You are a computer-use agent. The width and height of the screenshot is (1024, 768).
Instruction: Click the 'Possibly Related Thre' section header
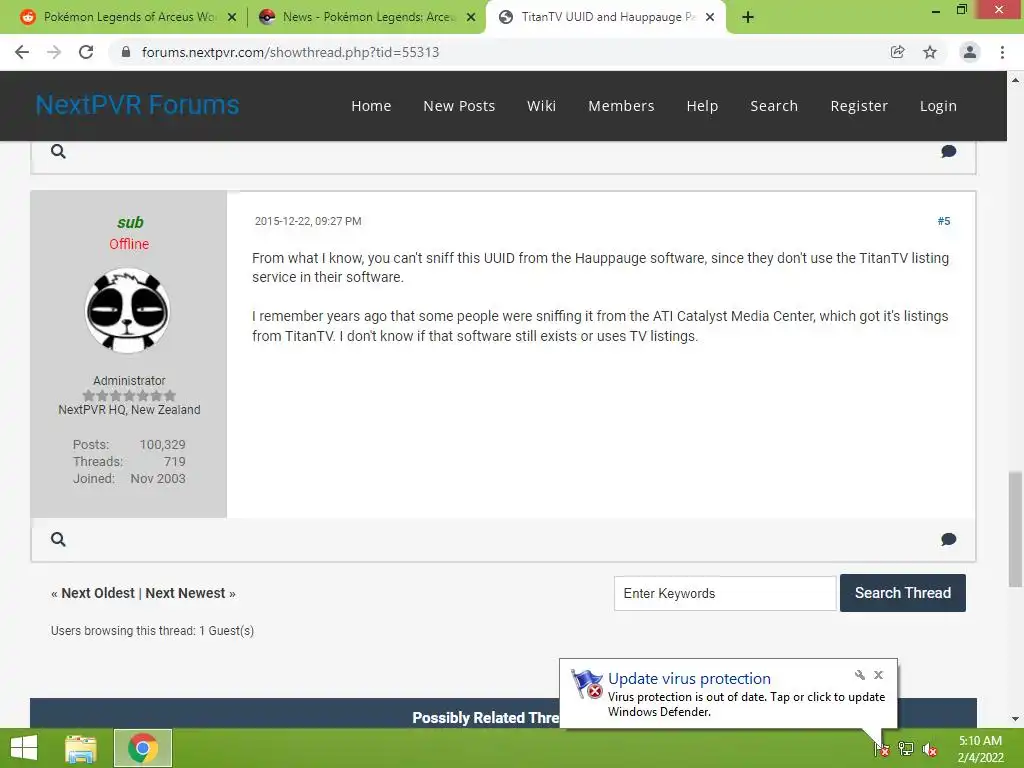pos(485,718)
